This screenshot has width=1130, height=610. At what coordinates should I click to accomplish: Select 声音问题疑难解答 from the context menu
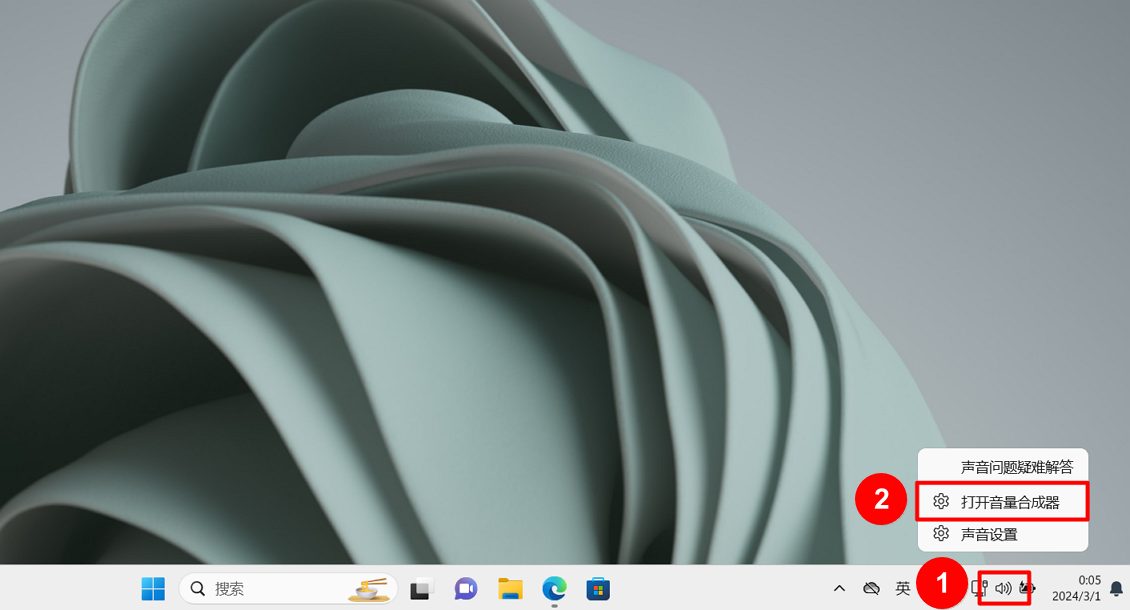pyautogui.click(x=1016, y=467)
